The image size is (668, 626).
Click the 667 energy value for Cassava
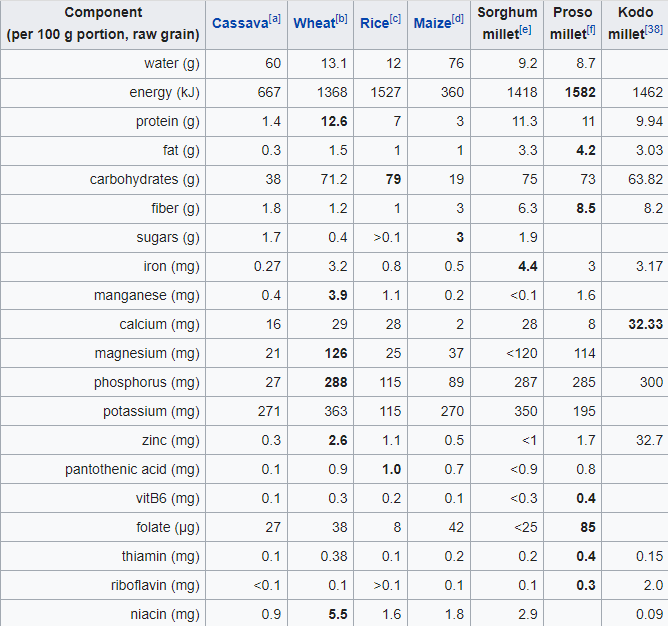tap(269, 92)
